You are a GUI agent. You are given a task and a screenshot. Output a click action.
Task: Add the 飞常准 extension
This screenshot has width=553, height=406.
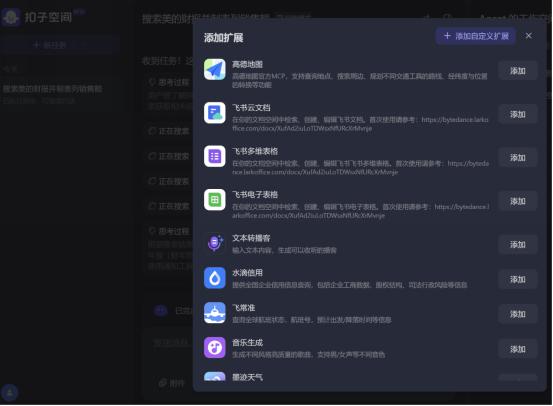pos(518,314)
